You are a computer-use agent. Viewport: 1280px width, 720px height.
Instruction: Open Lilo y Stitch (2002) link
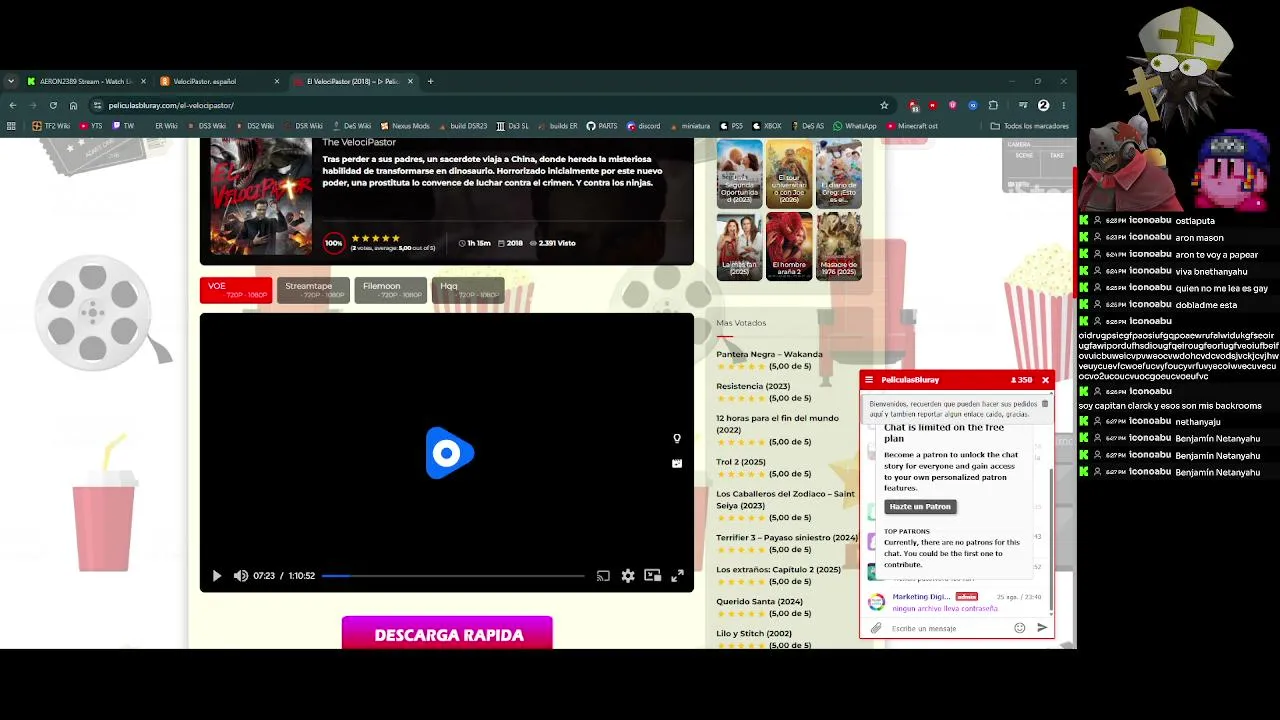click(x=754, y=634)
